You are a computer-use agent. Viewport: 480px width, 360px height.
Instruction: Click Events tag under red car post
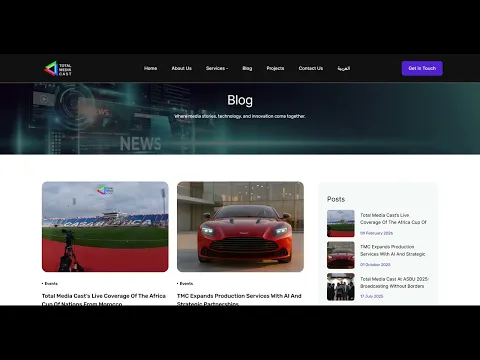point(185,284)
